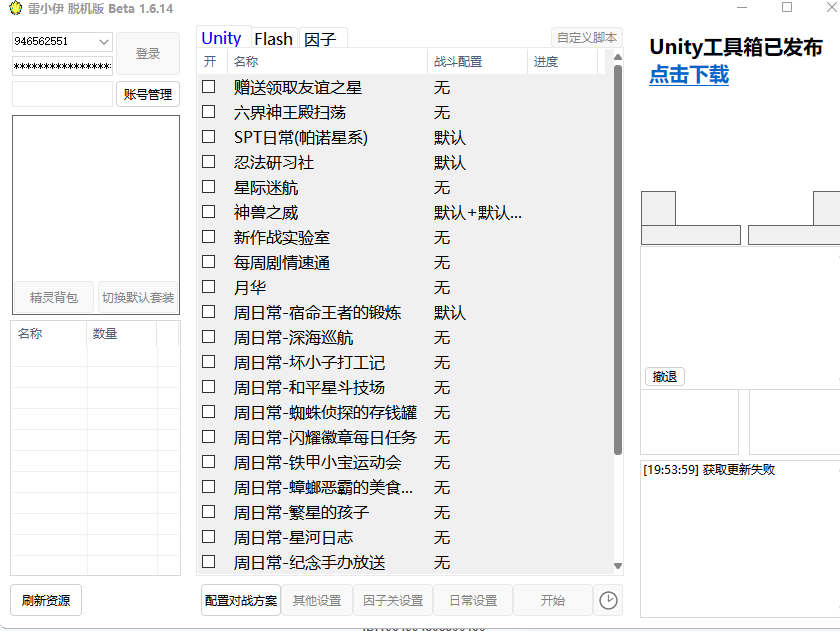Enable the 忍法研习社 daily task
This screenshot has height=631, width=840.
click(207, 163)
